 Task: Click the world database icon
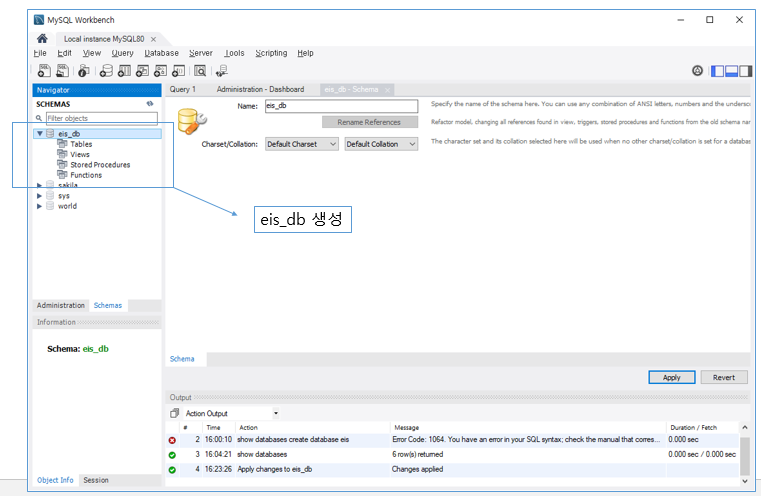50,206
